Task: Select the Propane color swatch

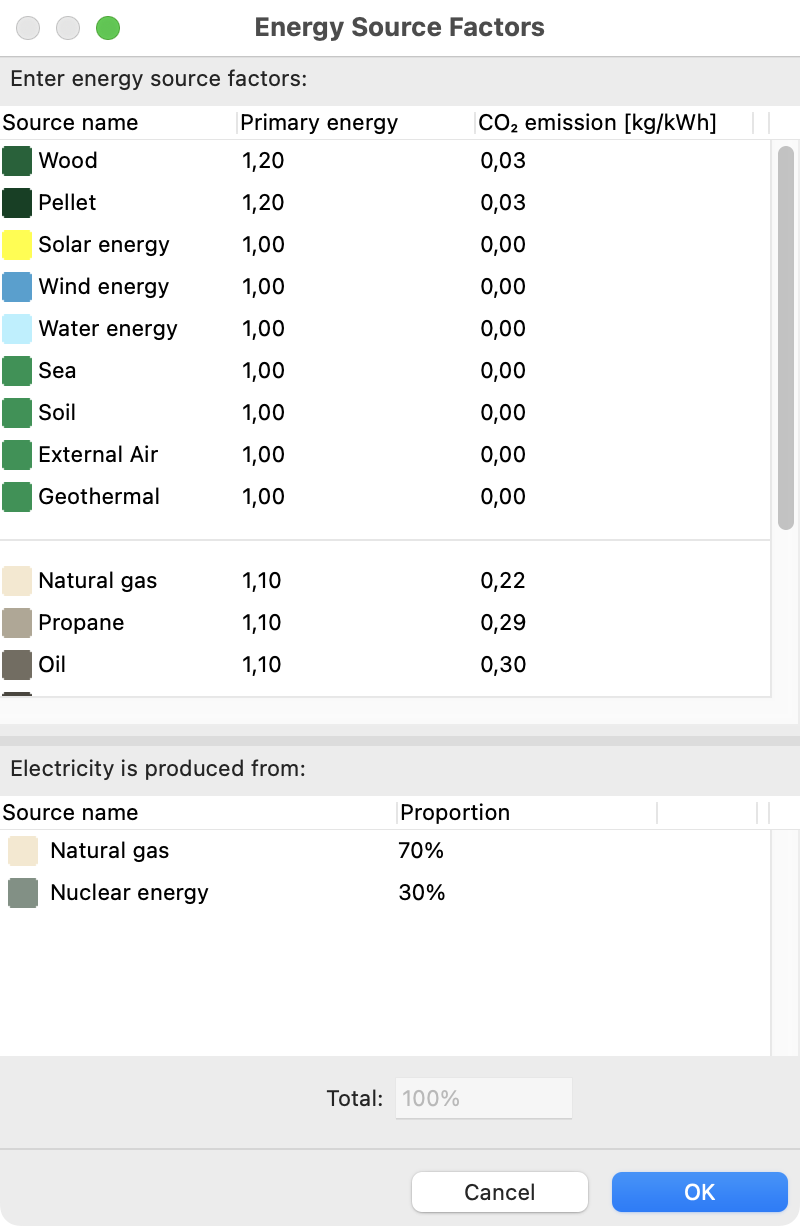Action: [17, 623]
